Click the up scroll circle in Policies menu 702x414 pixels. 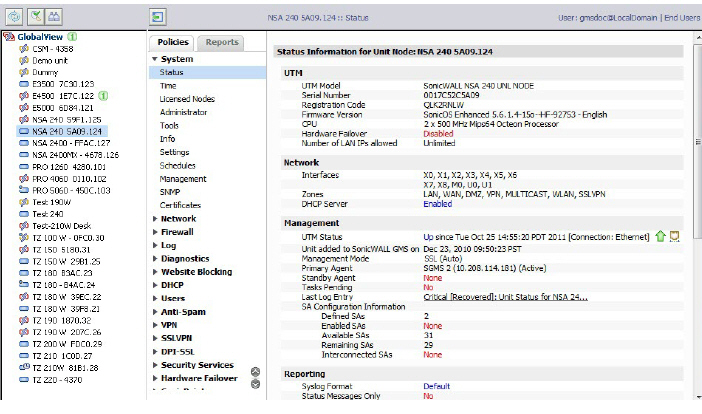pos(255,371)
